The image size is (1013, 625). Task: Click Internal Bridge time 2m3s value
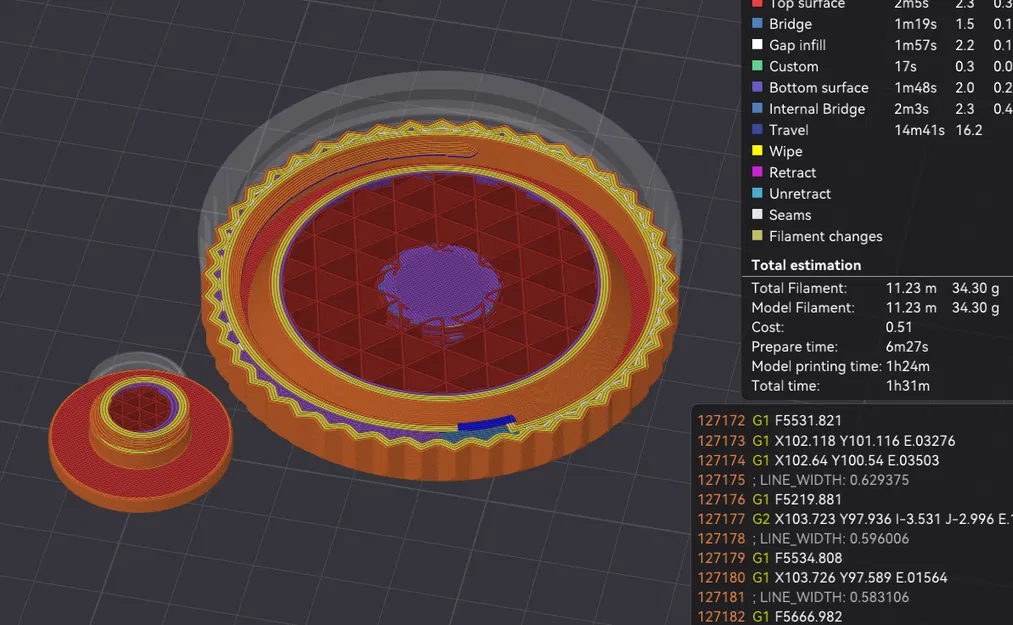[x=911, y=109]
